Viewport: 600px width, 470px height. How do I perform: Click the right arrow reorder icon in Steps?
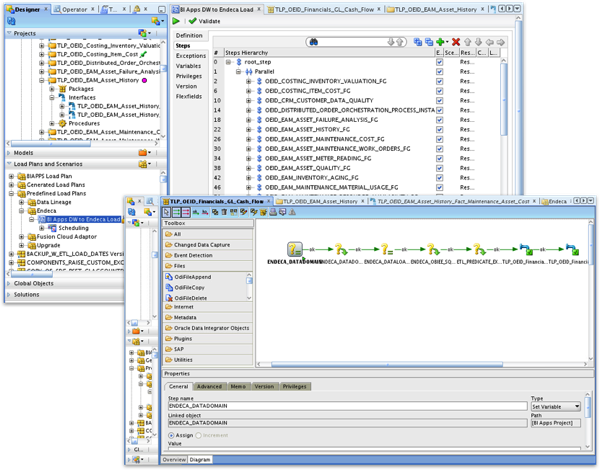[x=501, y=42]
